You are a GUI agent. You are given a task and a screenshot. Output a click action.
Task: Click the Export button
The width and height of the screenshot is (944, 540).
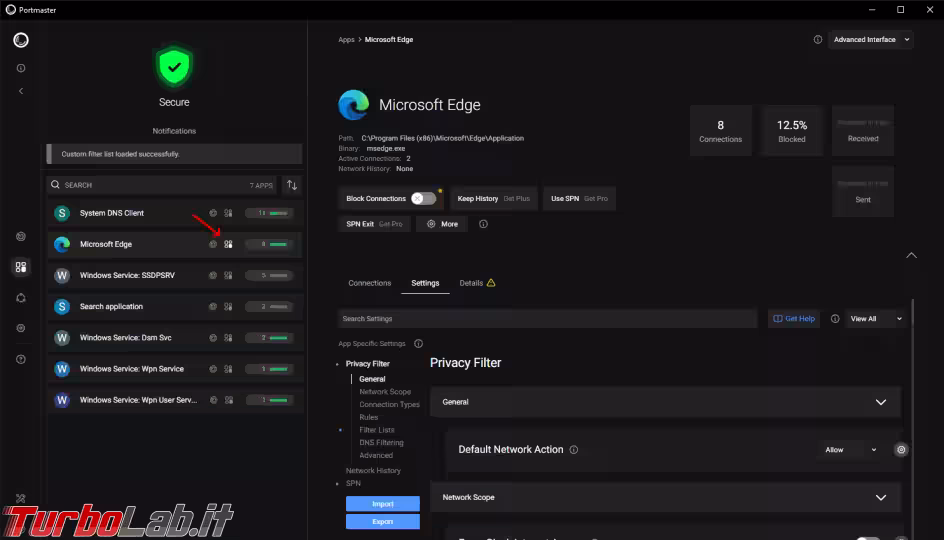[x=382, y=522]
